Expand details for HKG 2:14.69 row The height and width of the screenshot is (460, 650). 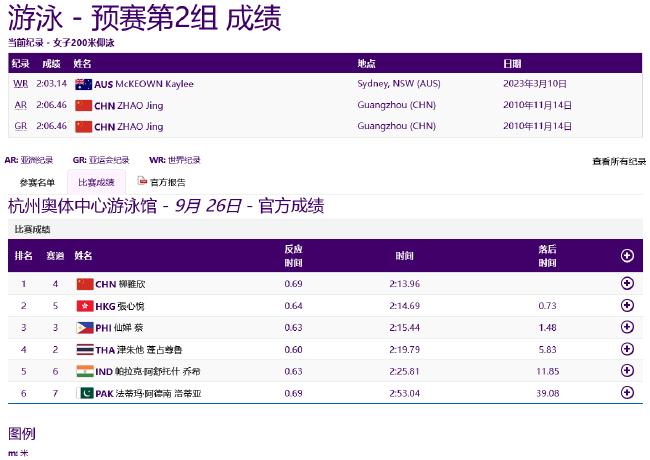click(x=627, y=305)
